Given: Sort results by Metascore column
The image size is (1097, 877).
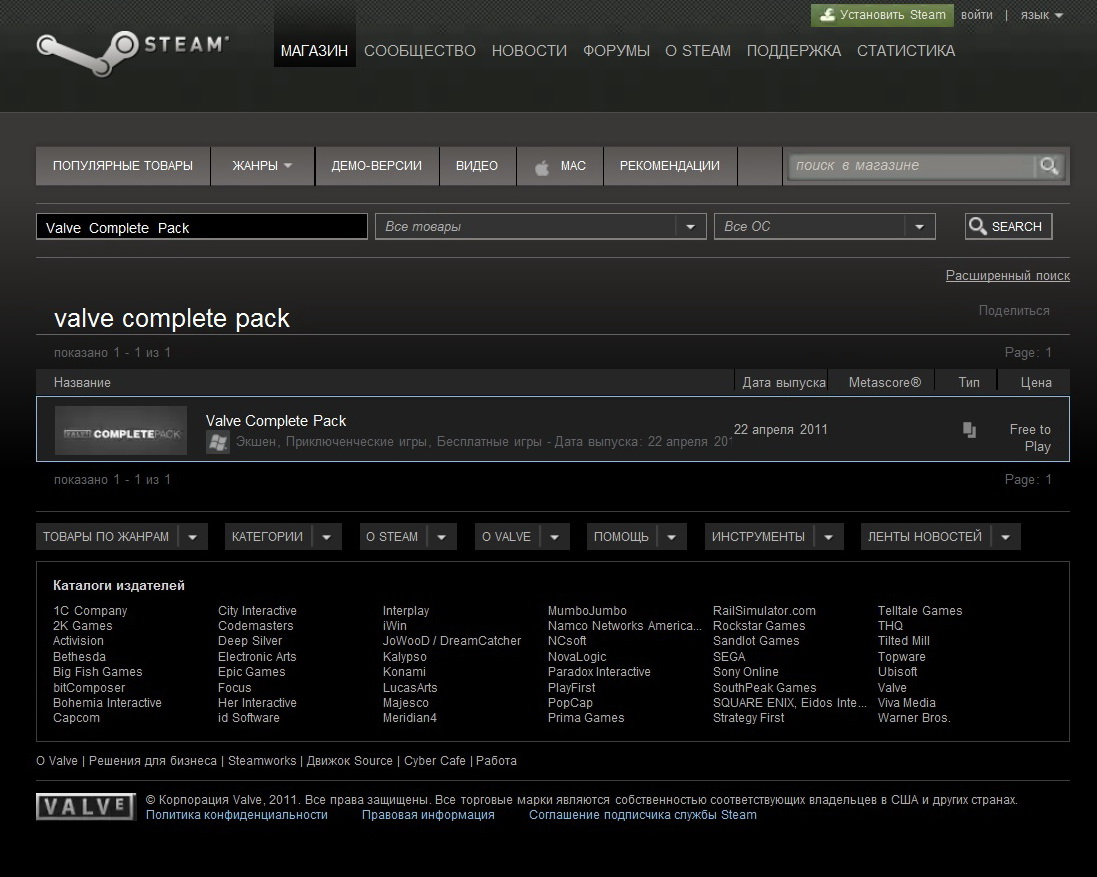Looking at the screenshot, I should tap(885, 383).
